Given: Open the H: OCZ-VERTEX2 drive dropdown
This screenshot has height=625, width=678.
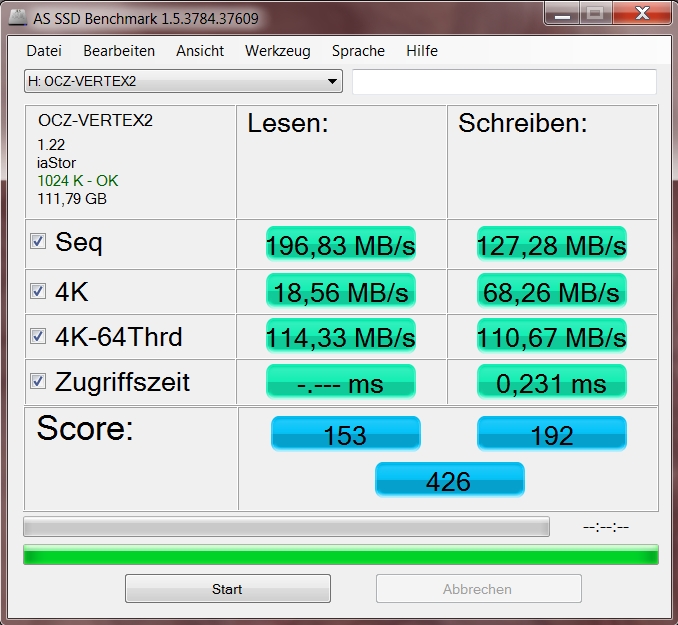Looking at the screenshot, I should tap(183, 81).
